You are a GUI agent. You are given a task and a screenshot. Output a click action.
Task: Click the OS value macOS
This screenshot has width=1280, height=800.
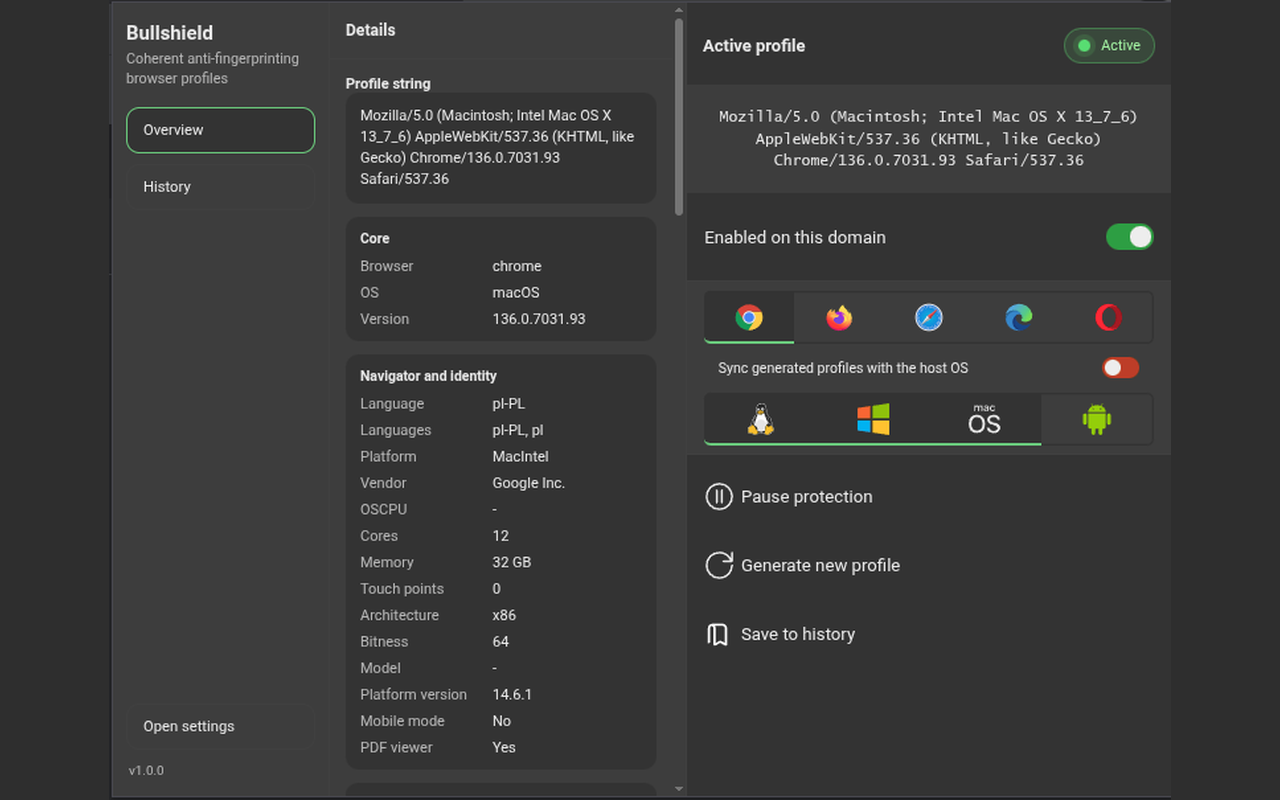coord(516,292)
